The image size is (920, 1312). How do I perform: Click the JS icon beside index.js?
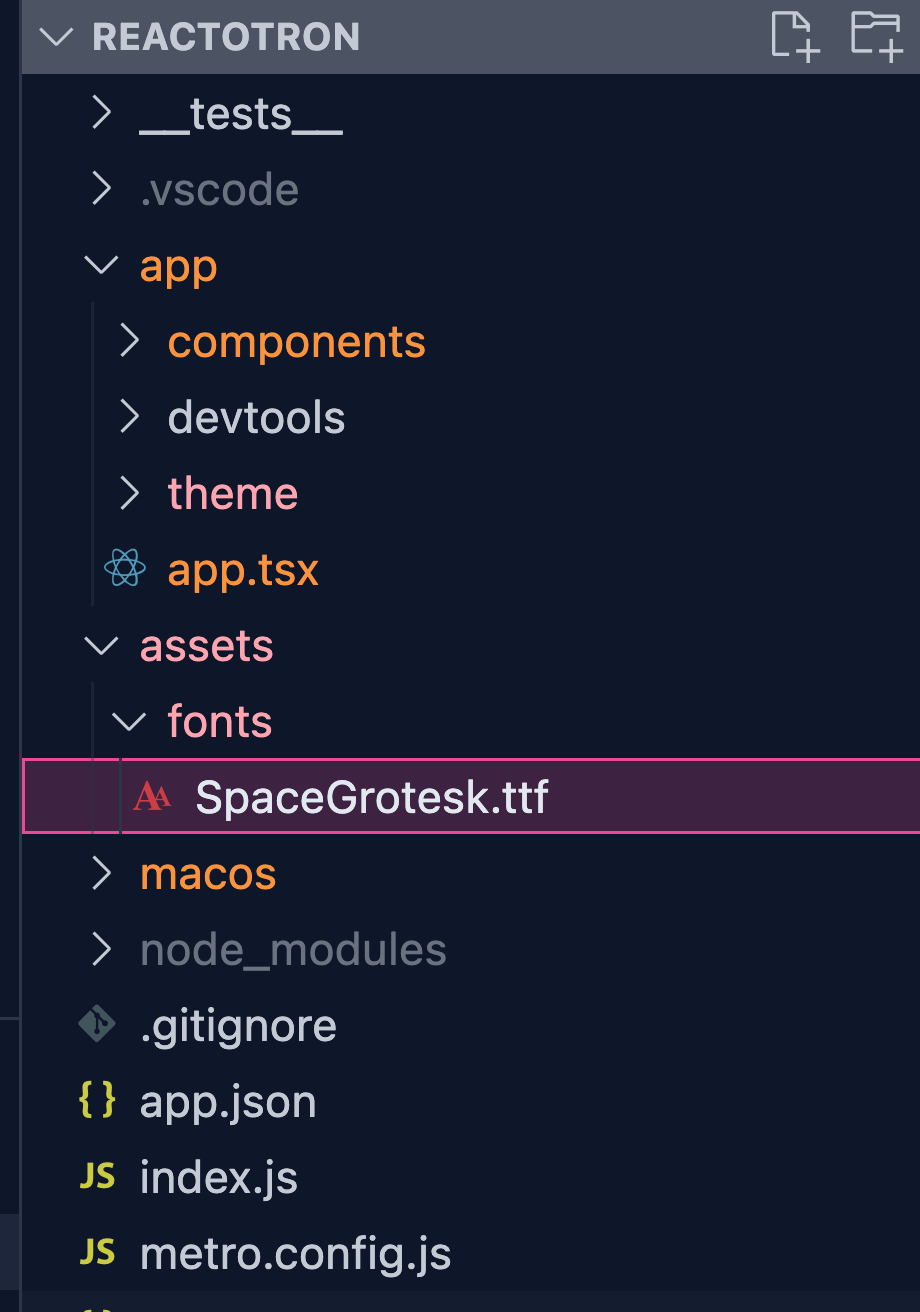click(x=97, y=1177)
